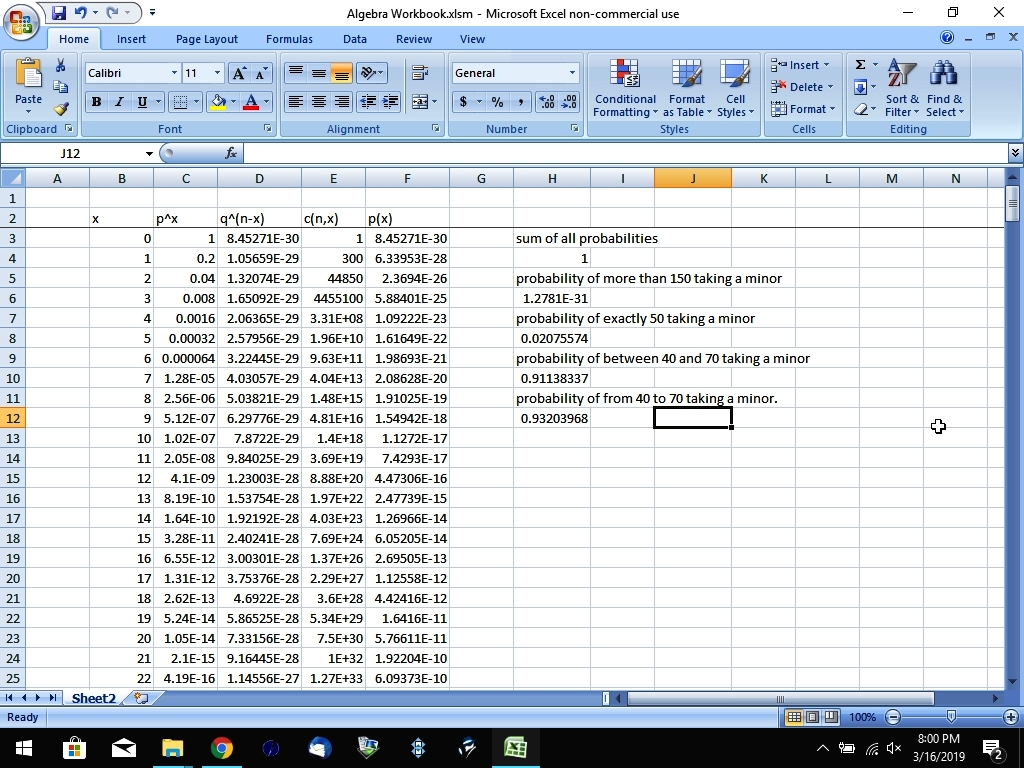Toggle Wrap Text option
Viewport: 1024px width, 768px height.
420,72
